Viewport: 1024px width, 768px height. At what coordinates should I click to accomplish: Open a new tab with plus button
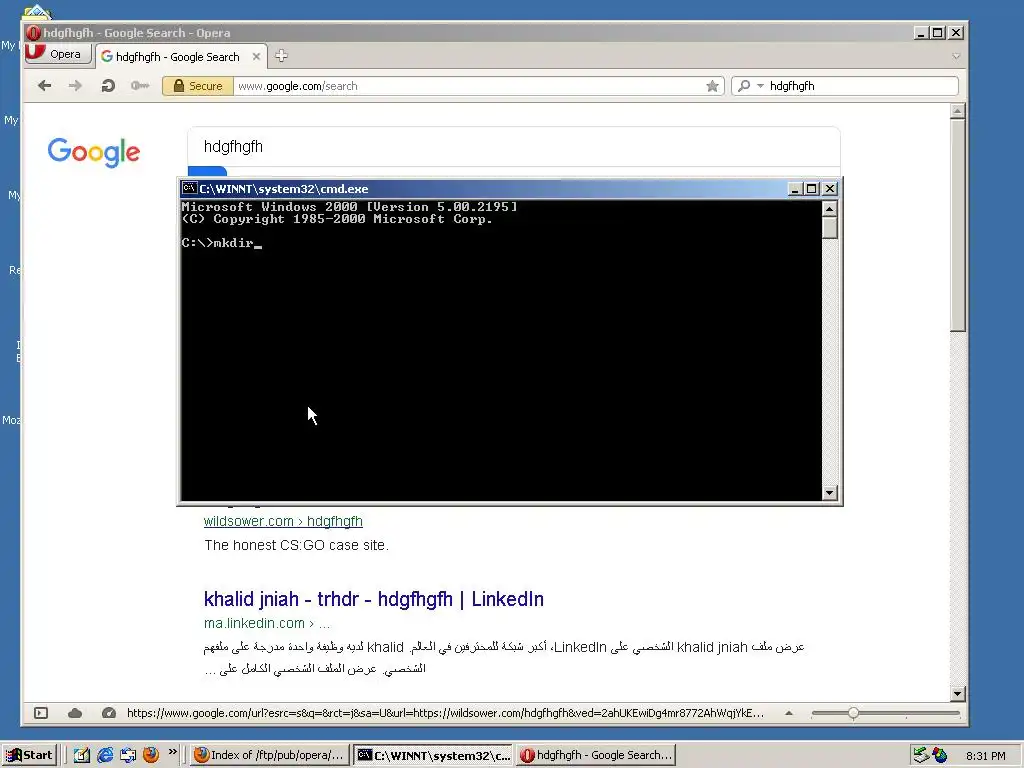click(281, 56)
